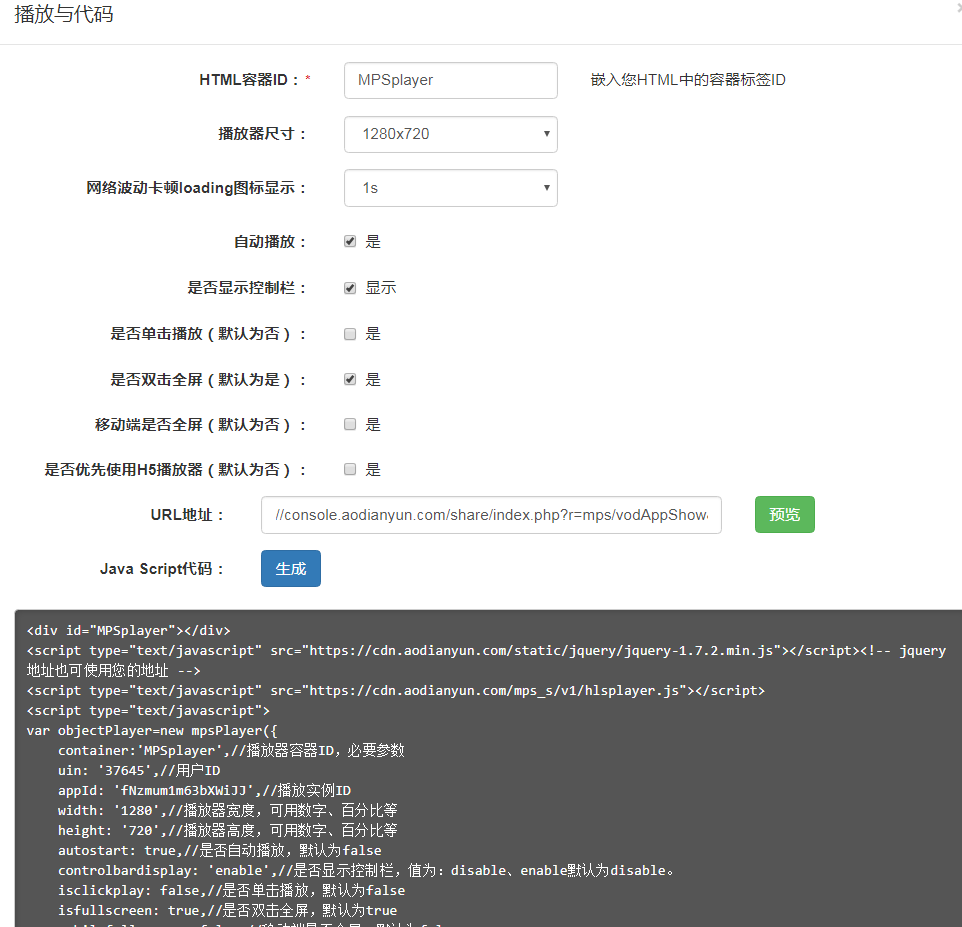Click the Java Script代码 label
The image size is (962, 927).
(162, 569)
